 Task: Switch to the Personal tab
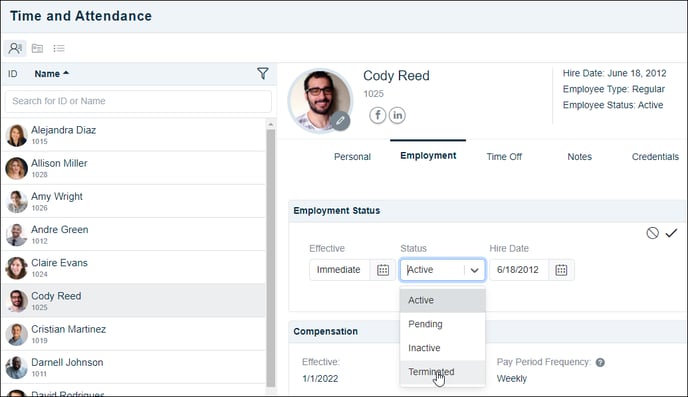[352, 157]
